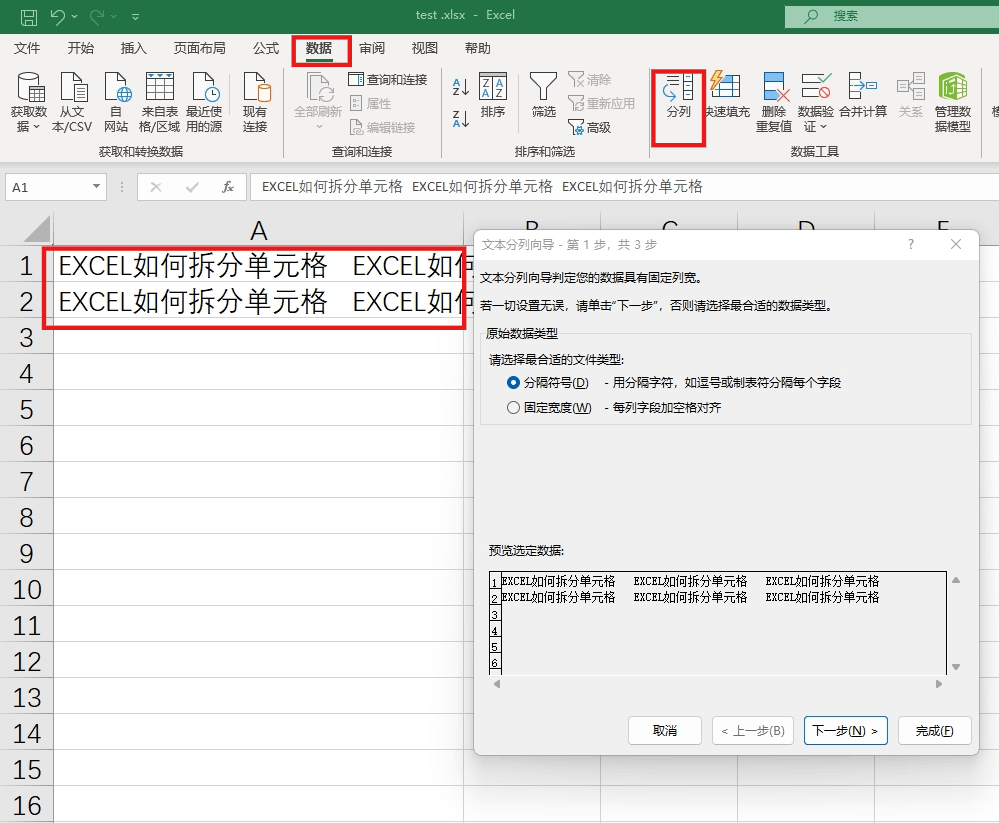Click 来自表格/区域 icon

159,102
